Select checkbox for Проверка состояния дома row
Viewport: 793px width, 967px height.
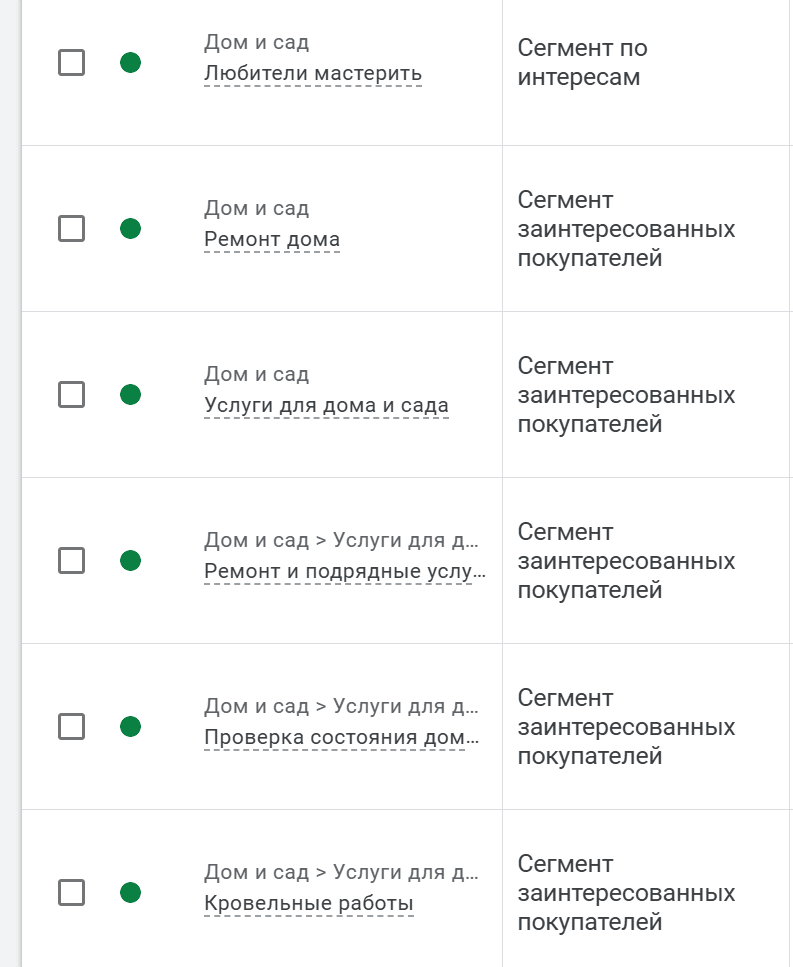point(72,726)
